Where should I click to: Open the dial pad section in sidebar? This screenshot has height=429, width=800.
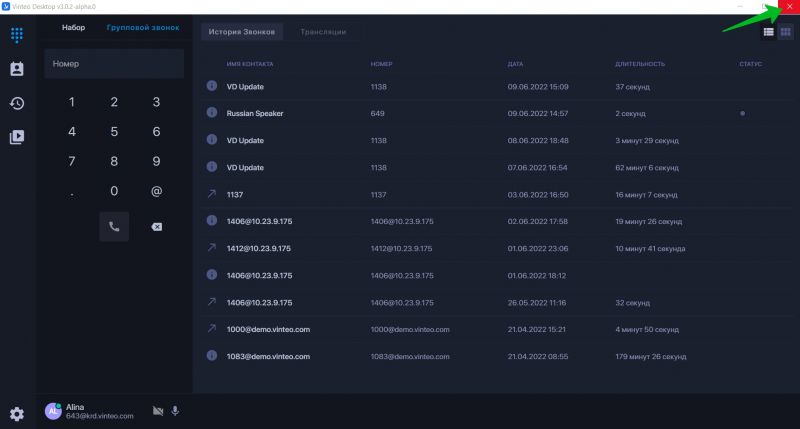tap(17, 35)
